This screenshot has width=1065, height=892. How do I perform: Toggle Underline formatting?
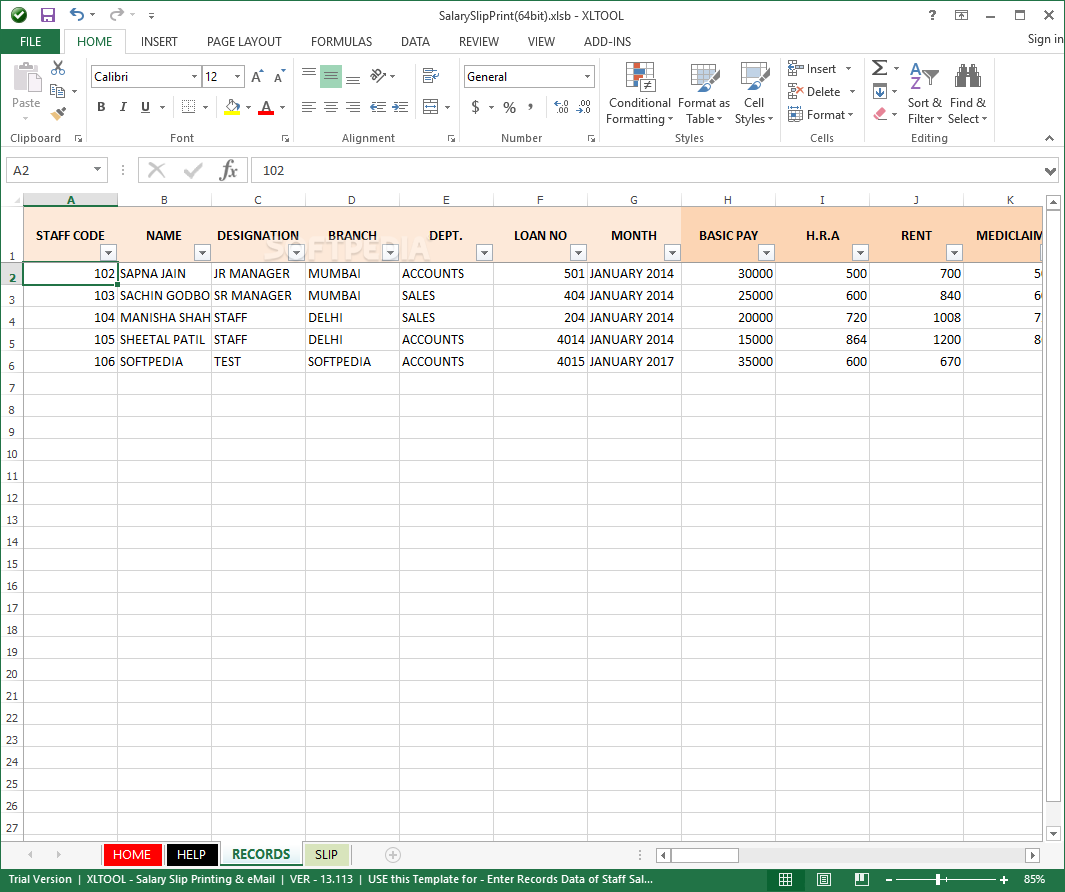145,107
